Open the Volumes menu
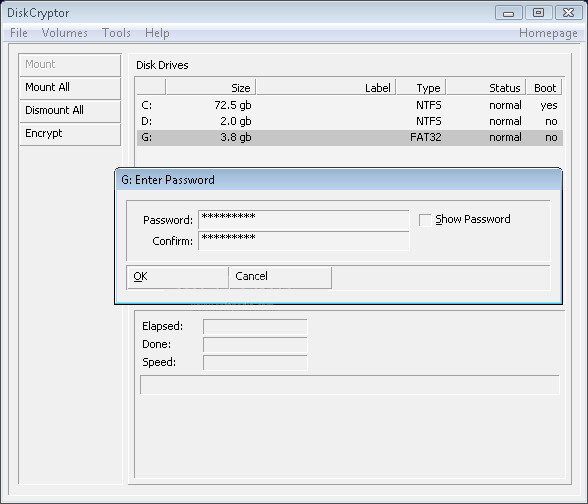Image resolution: width=588 pixels, height=504 pixels. [64, 33]
